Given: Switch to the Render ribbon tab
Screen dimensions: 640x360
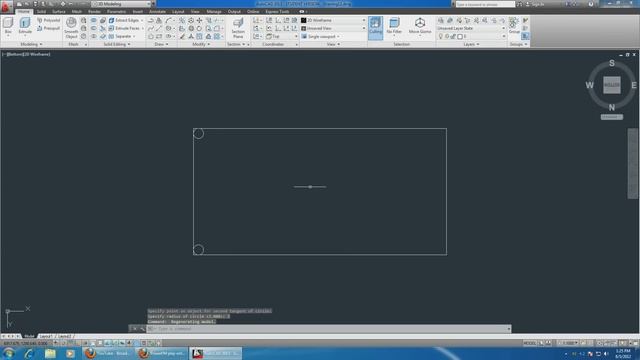Looking at the screenshot, I should pos(94,11).
